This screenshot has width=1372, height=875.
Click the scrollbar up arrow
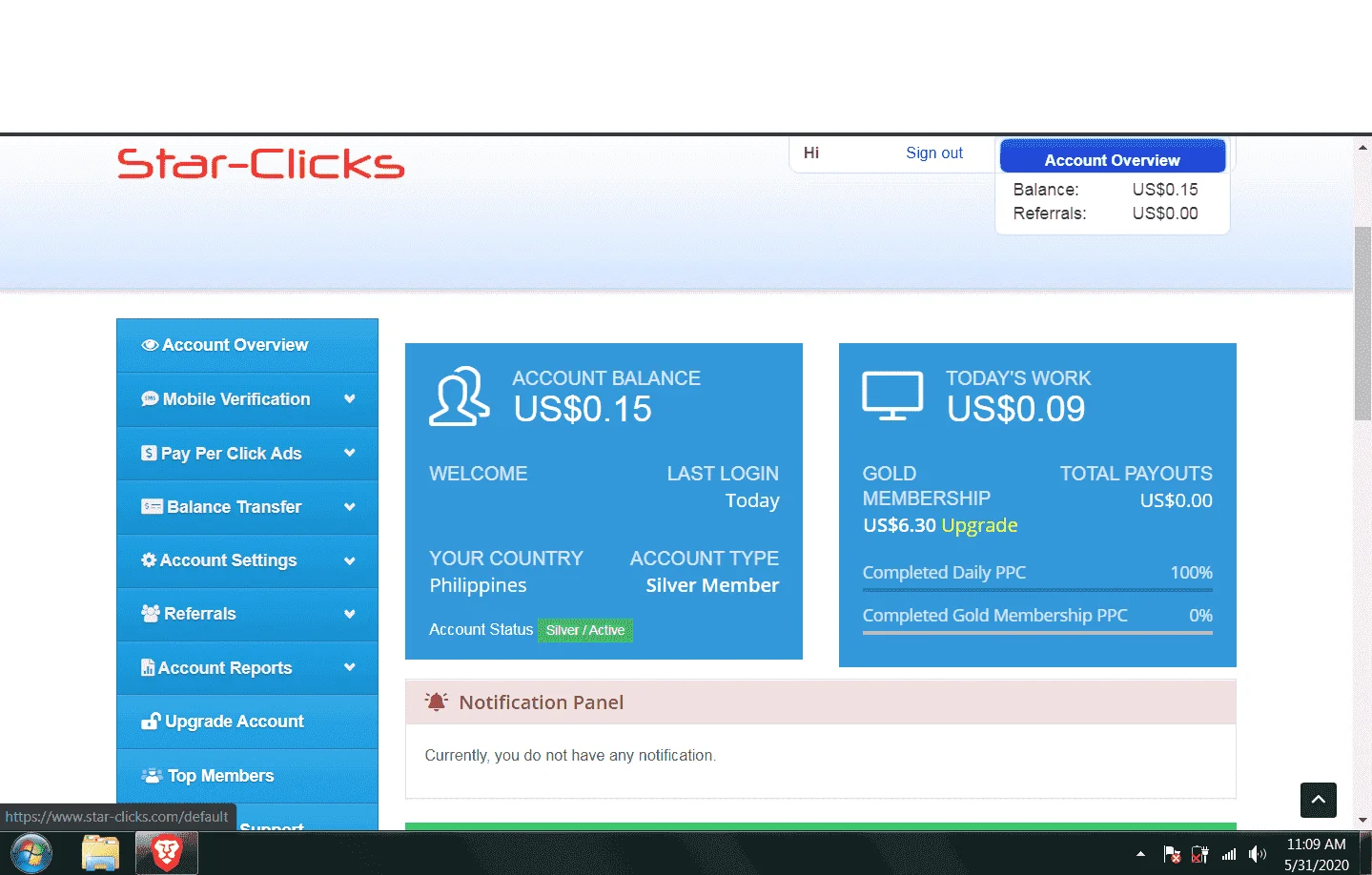click(1362, 147)
